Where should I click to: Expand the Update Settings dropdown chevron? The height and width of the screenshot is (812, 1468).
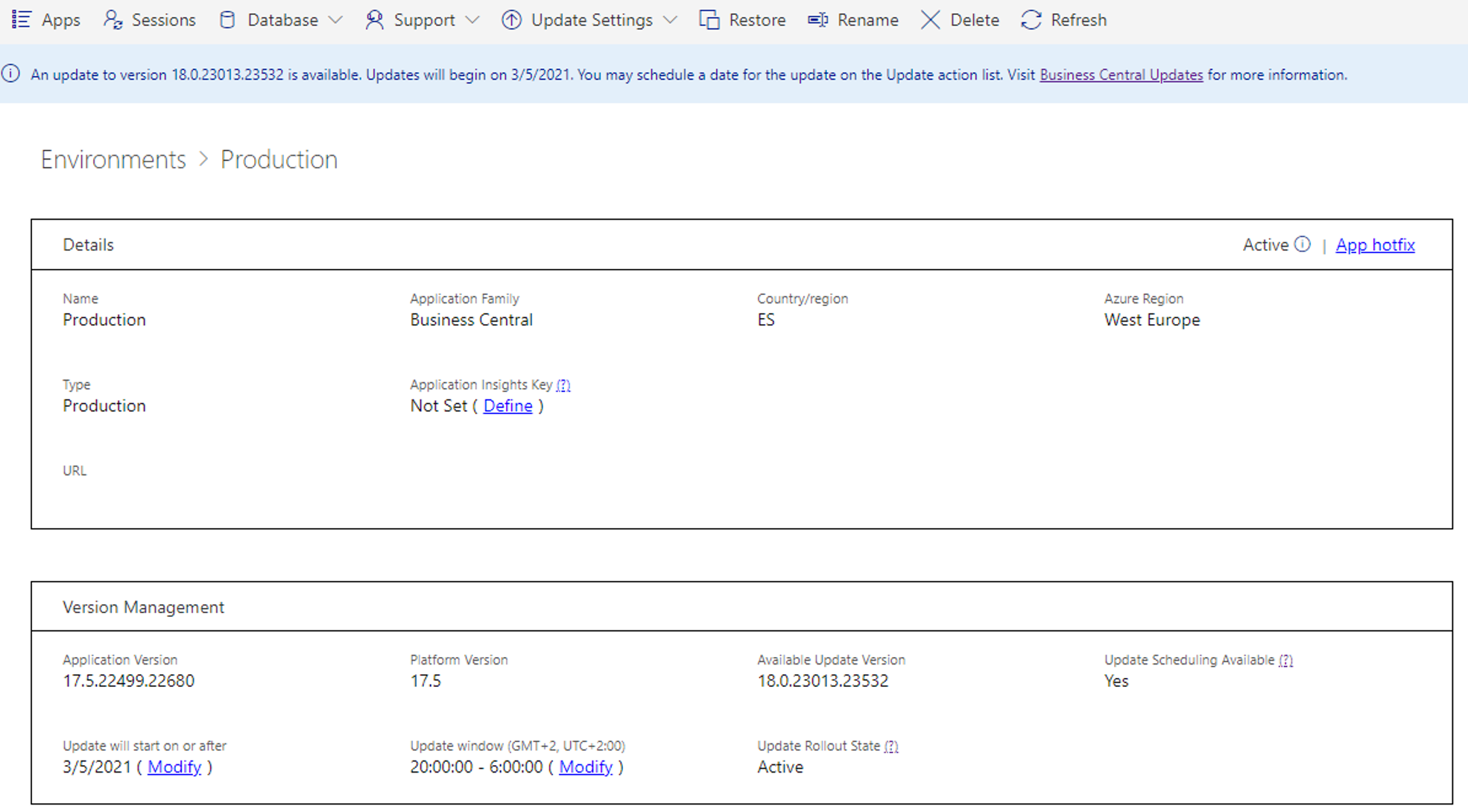click(670, 20)
